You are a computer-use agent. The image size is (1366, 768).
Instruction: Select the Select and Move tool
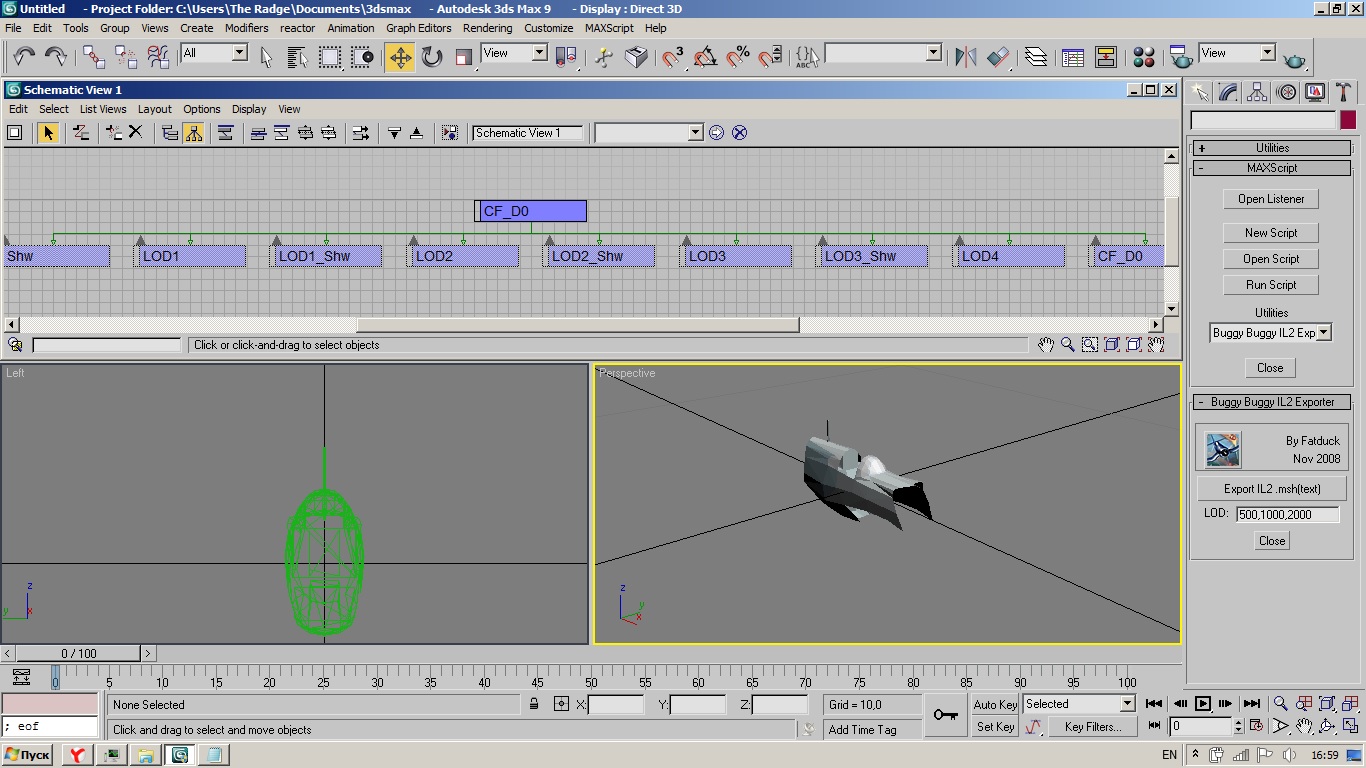400,57
